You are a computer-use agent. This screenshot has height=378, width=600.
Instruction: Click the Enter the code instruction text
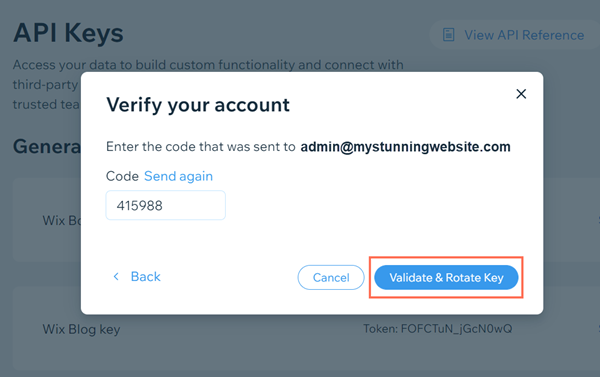pos(201,147)
